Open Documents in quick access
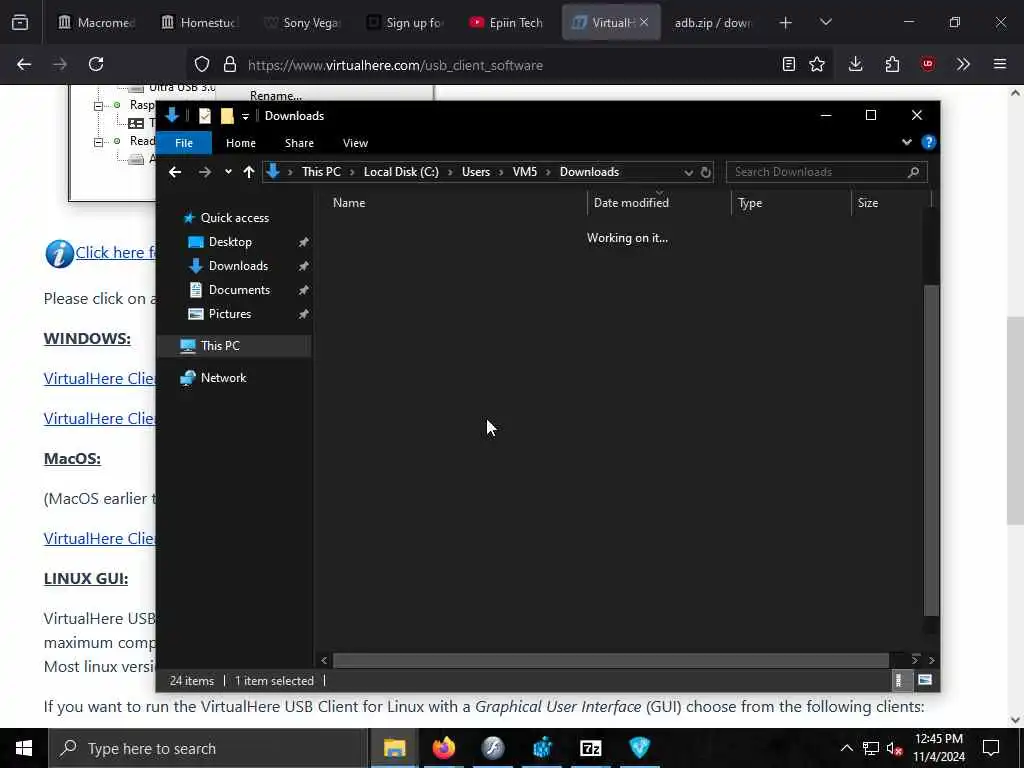The height and width of the screenshot is (768, 1024). coord(239,291)
